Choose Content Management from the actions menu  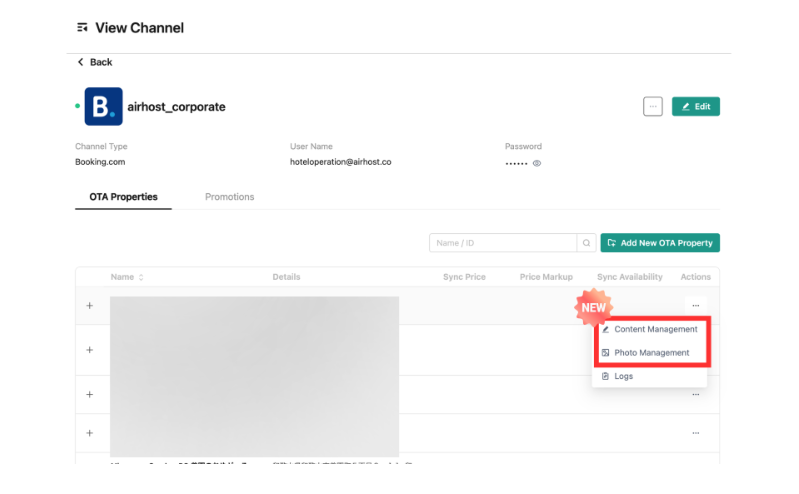click(650, 329)
